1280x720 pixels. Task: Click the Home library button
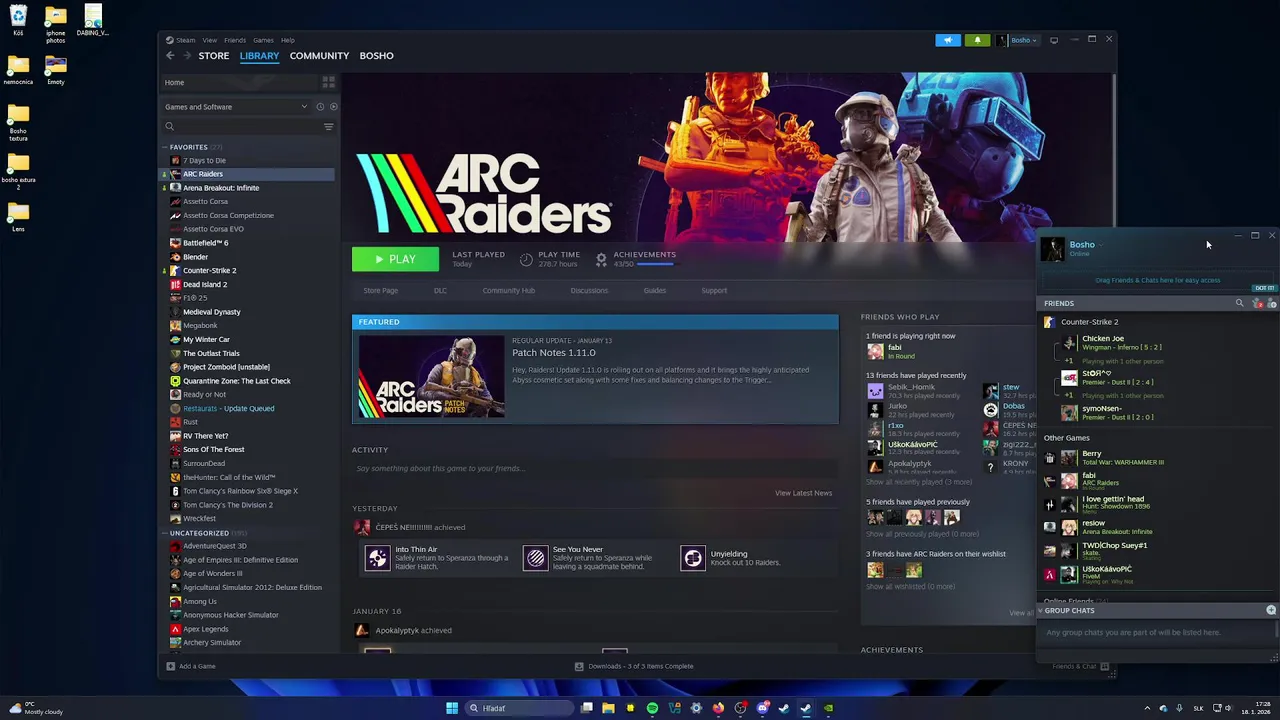point(237,83)
